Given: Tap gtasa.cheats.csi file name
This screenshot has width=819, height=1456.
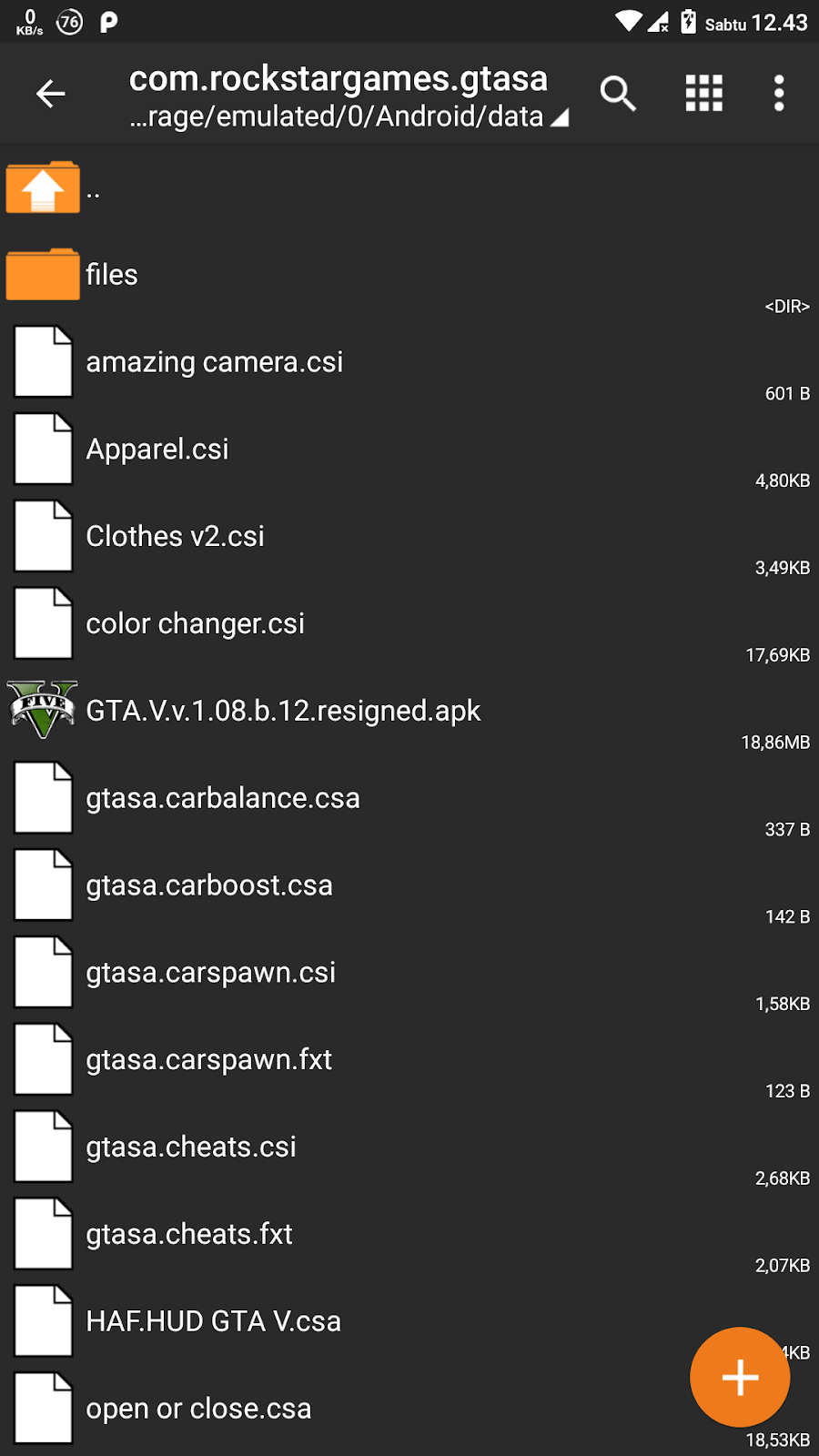Looking at the screenshot, I should pyautogui.click(x=191, y=1148).
